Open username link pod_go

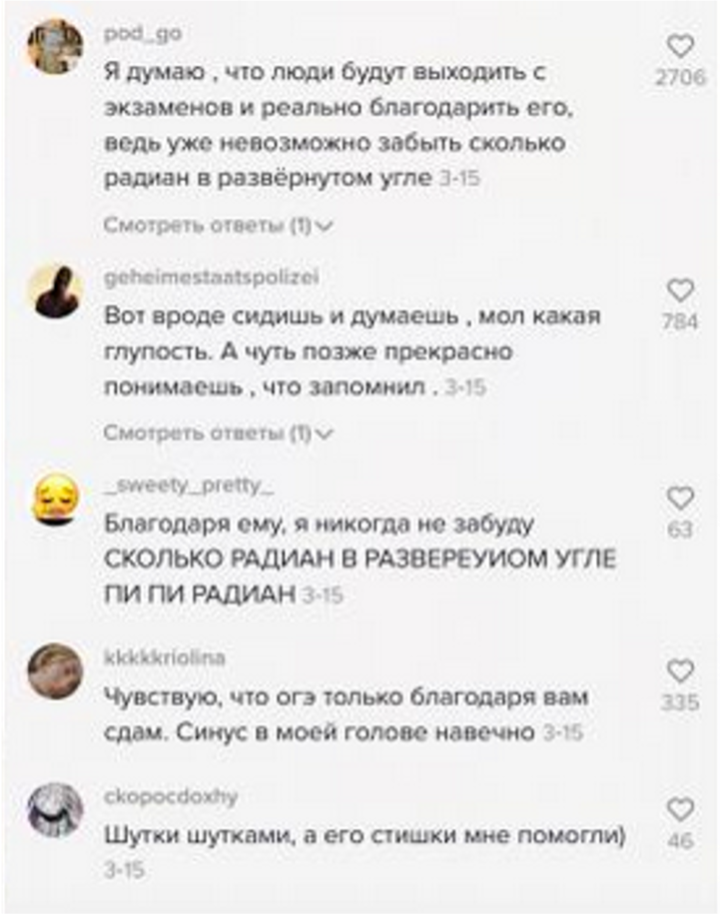143,34
